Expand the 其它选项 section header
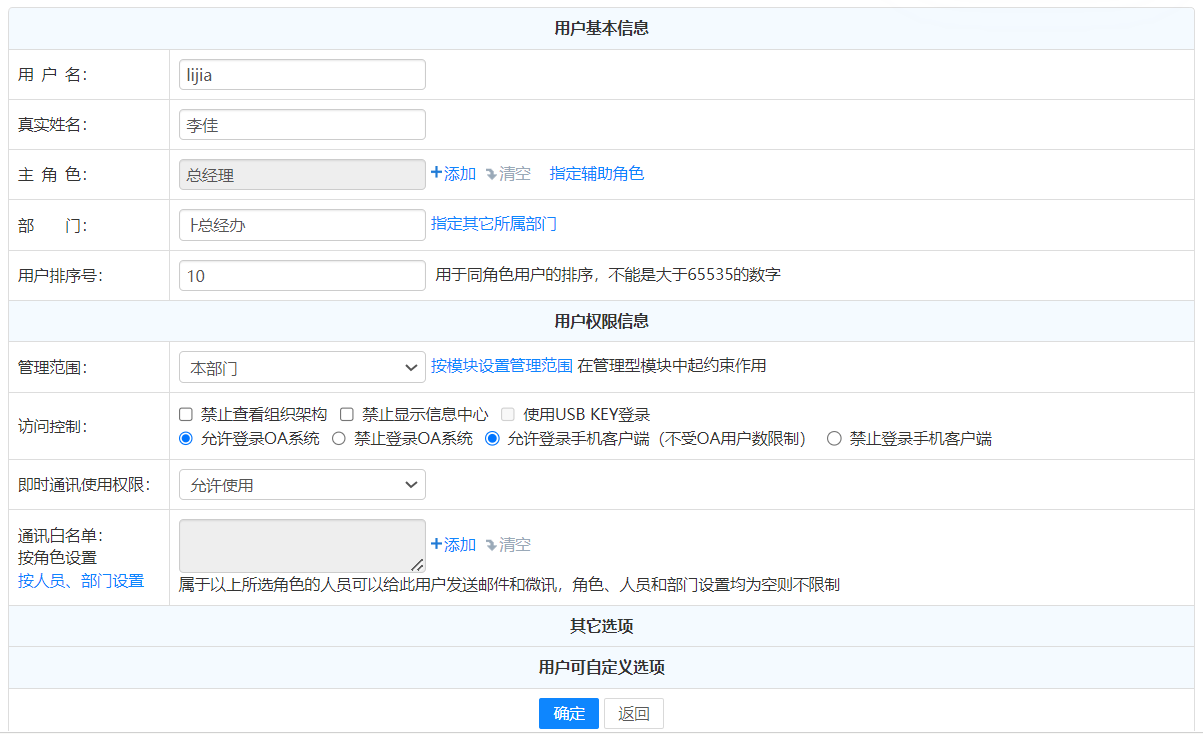This screenshot has height=734, width=1203. point(601,626)
